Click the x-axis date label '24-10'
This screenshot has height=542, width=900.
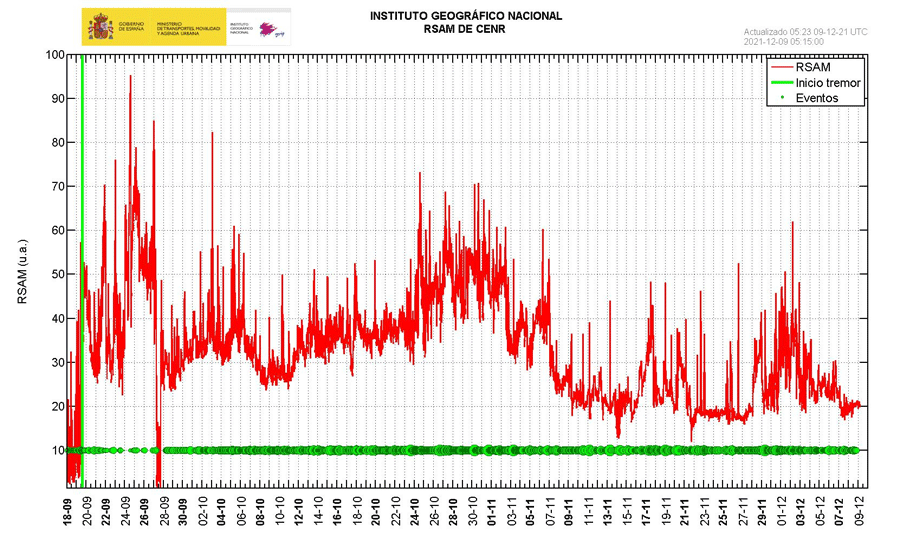coord(414,512)
